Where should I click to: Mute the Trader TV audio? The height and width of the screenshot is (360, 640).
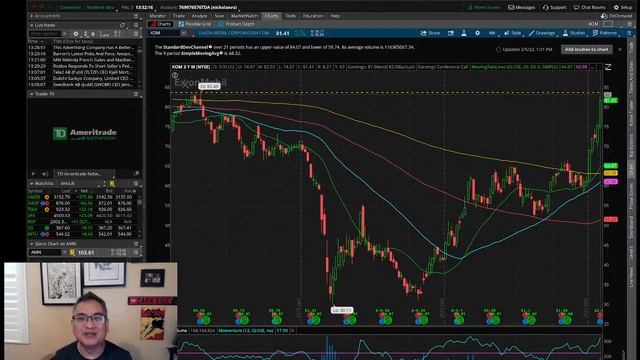point(45,174)
